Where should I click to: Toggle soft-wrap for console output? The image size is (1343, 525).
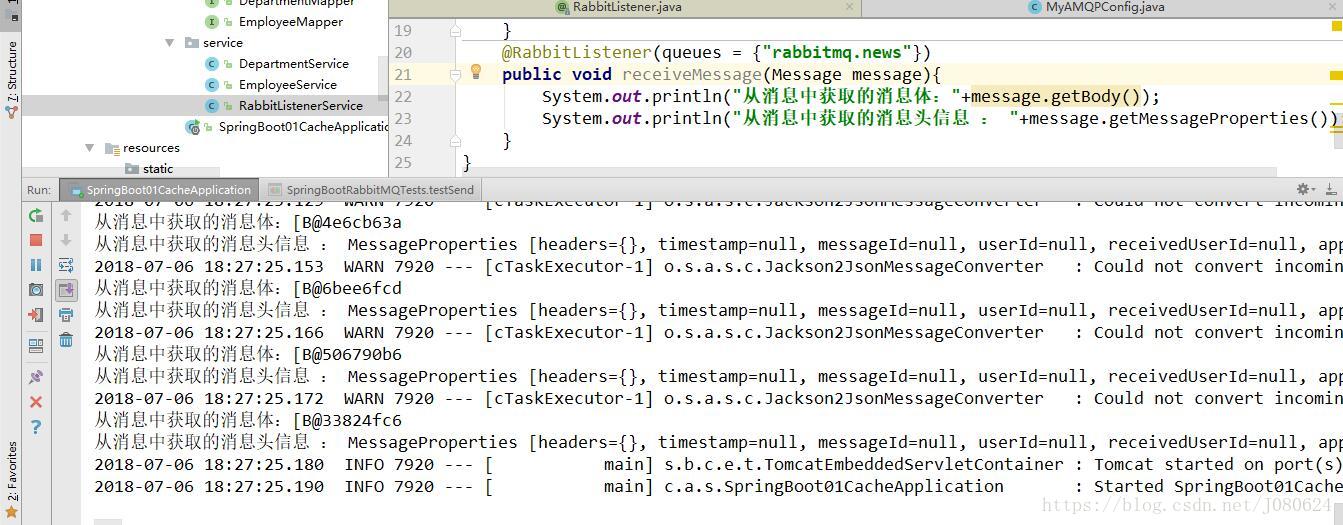[66, 265]
